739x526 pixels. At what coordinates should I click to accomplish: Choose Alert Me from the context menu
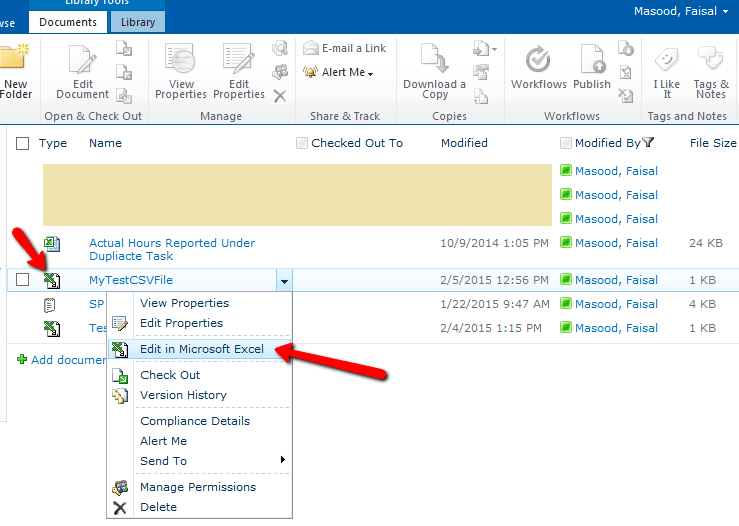pos(164,441)
